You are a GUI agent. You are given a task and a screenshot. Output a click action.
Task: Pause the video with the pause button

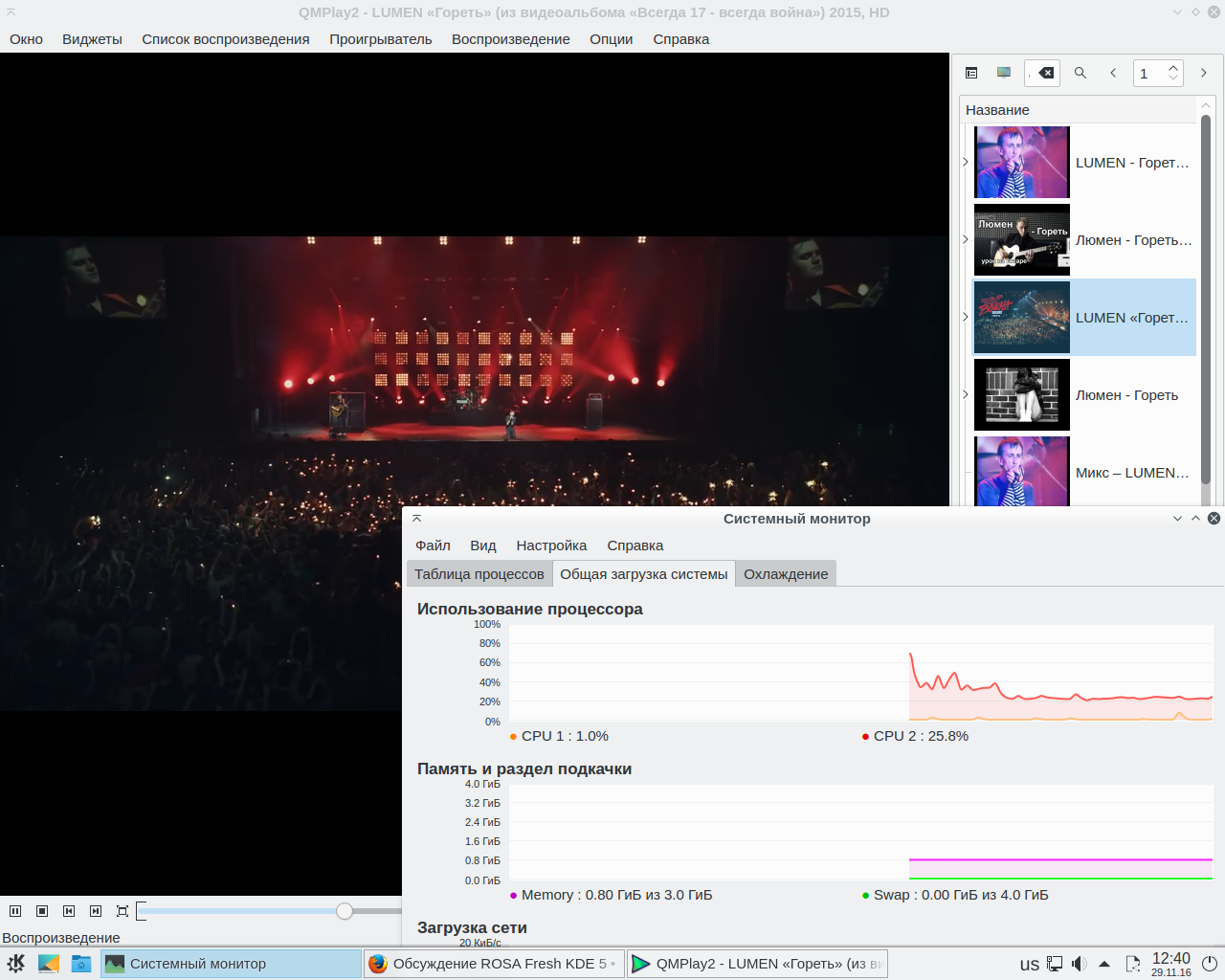[x=15, y=911]
